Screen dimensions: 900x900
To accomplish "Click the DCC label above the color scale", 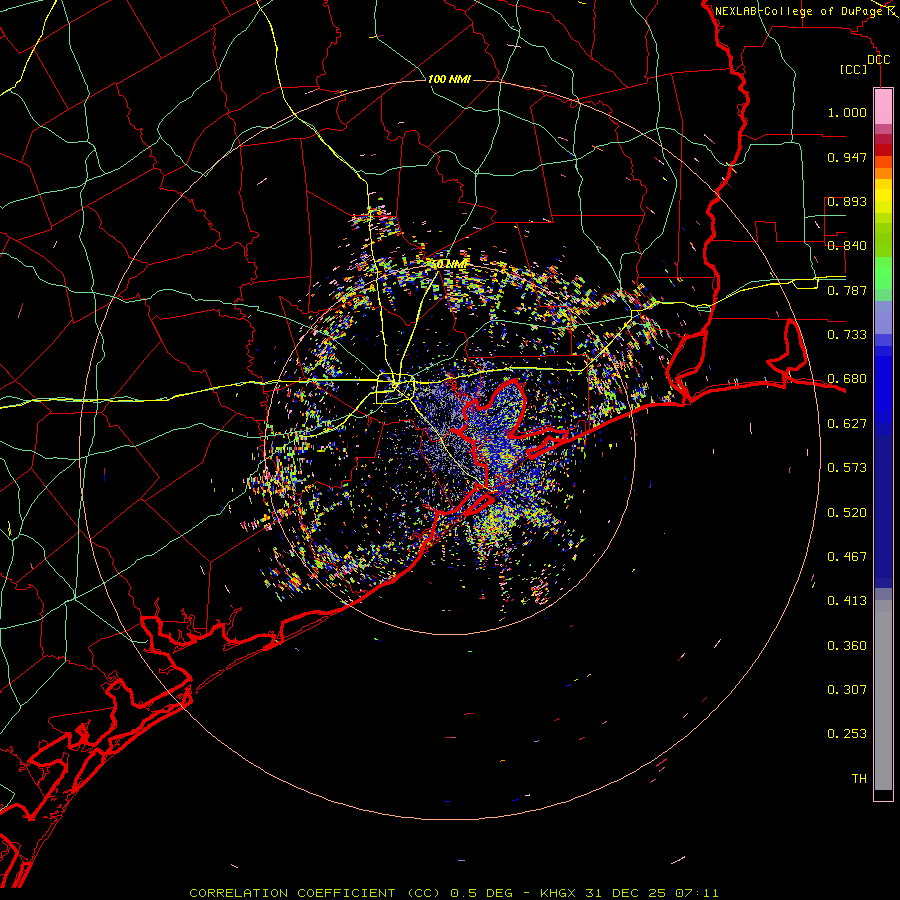I will [x=879, y=60].
